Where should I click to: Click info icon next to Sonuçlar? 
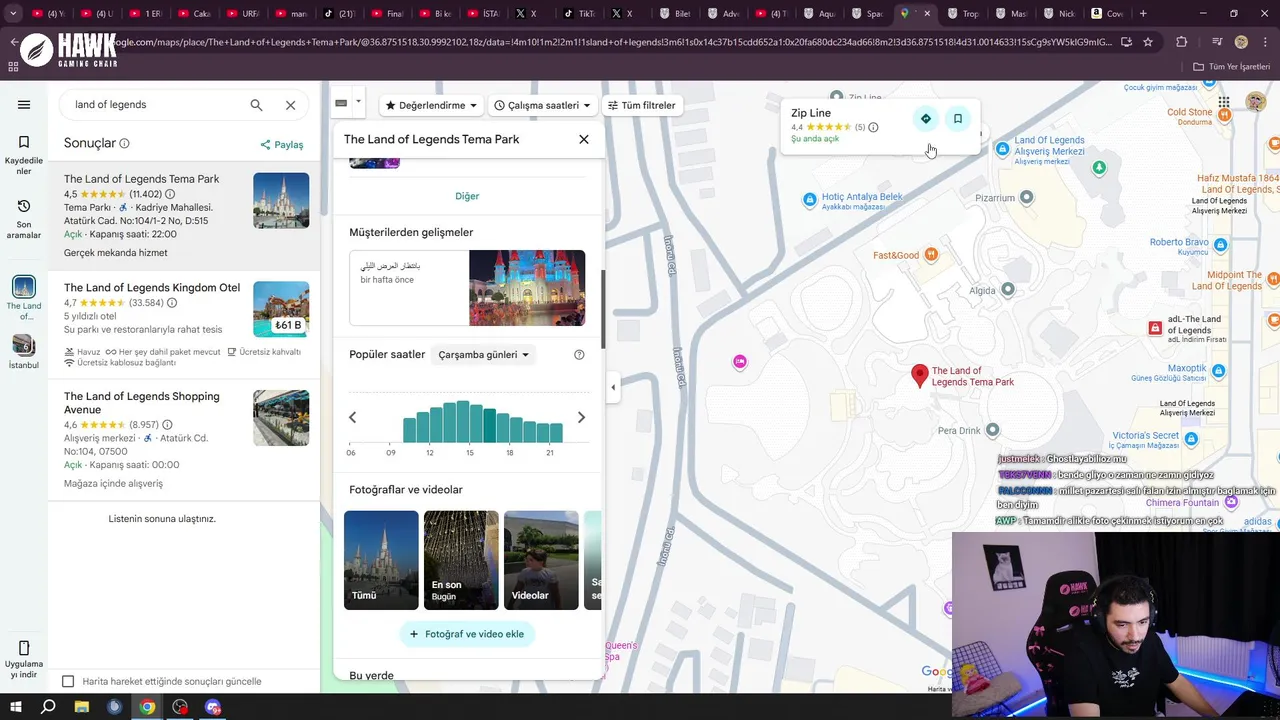tap(124, 143)
